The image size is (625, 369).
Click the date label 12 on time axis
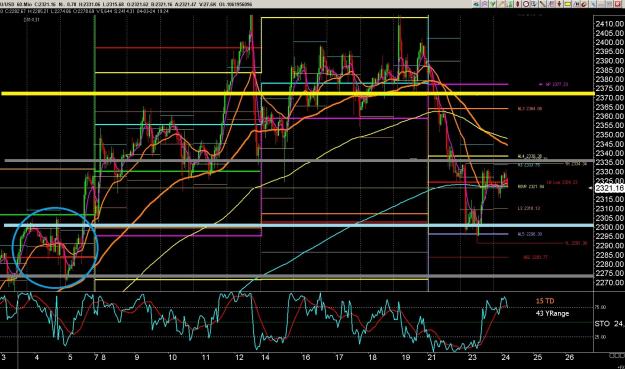(239, 357)
